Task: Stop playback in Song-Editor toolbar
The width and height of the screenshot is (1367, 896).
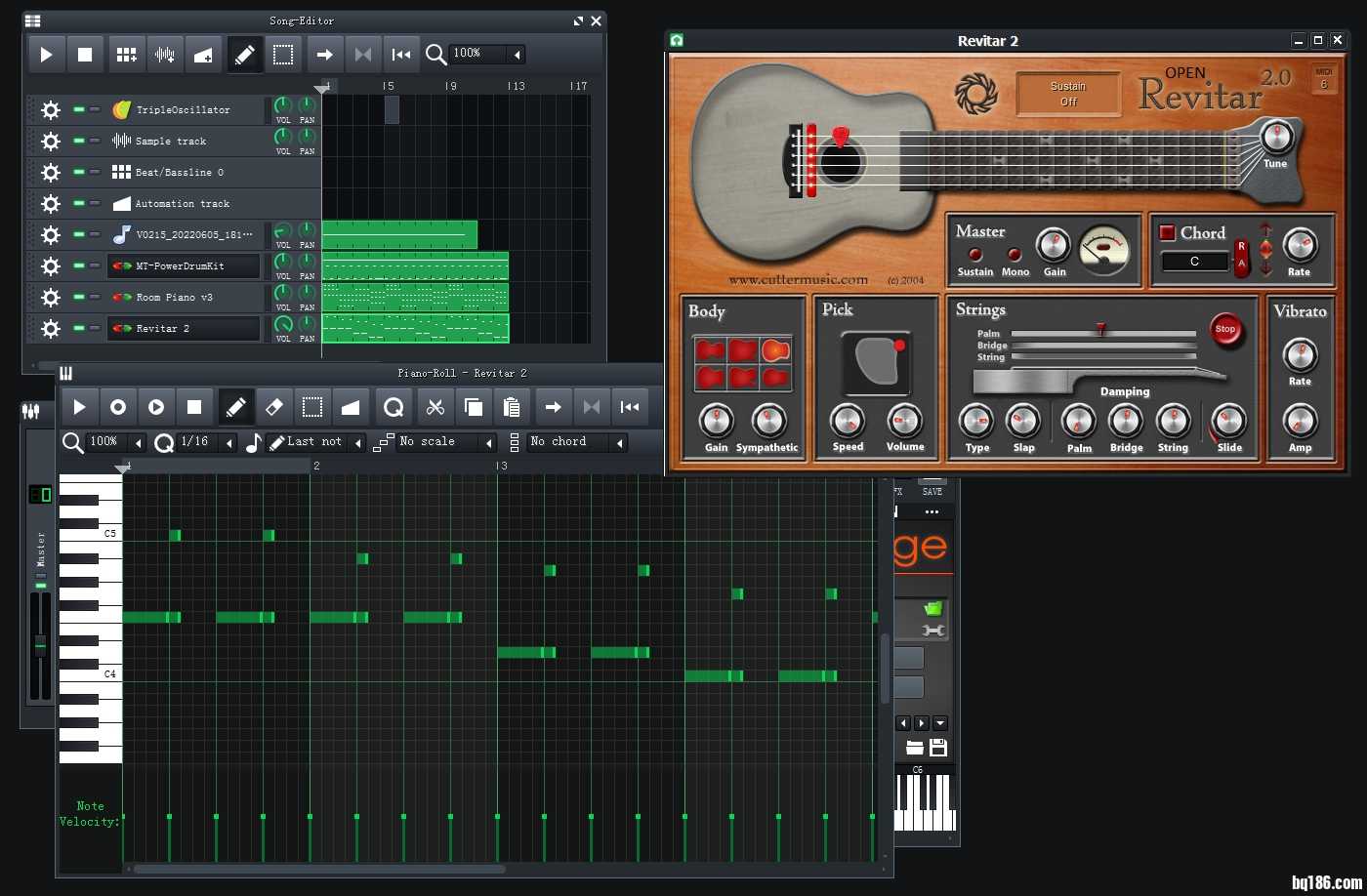Action: click(x=85, y=55)
